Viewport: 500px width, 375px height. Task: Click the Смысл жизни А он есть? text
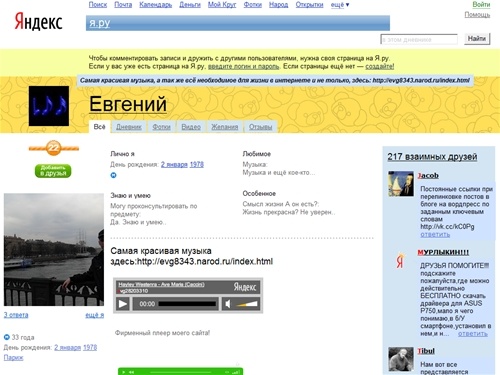(281, 204)
